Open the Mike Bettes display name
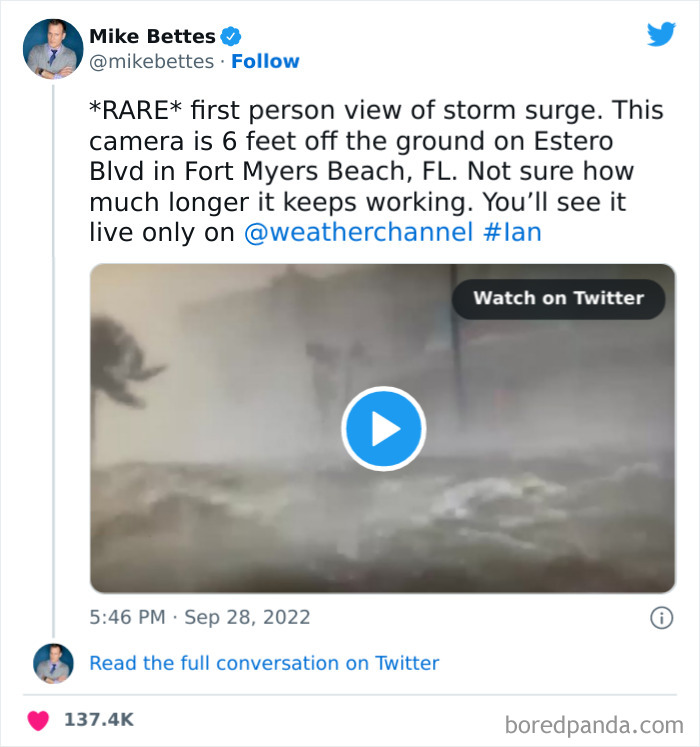Image resolution: width=700 pixels, height=747 pixels. click(152, 37)
